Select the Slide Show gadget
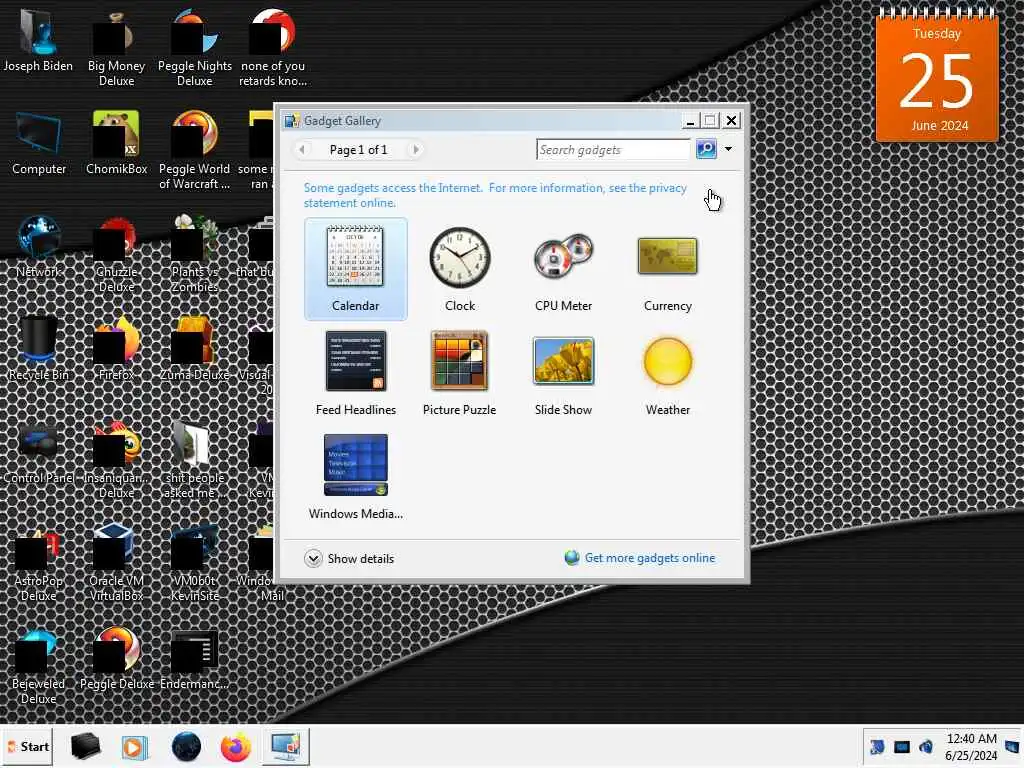This screenshot has height=768, width=1024. [x=563, y=373]
